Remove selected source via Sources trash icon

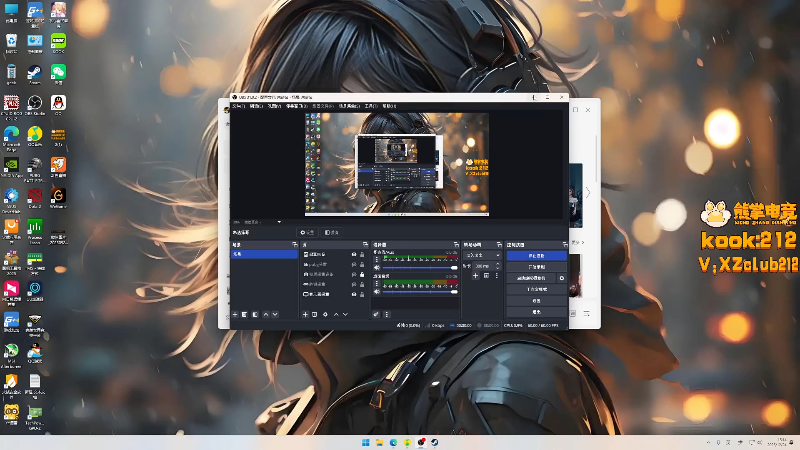[x=315, y=315]
